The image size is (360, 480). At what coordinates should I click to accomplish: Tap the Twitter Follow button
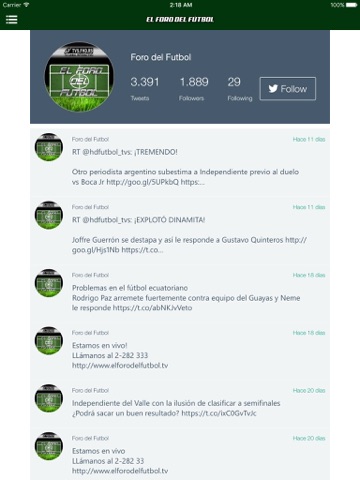288,89
